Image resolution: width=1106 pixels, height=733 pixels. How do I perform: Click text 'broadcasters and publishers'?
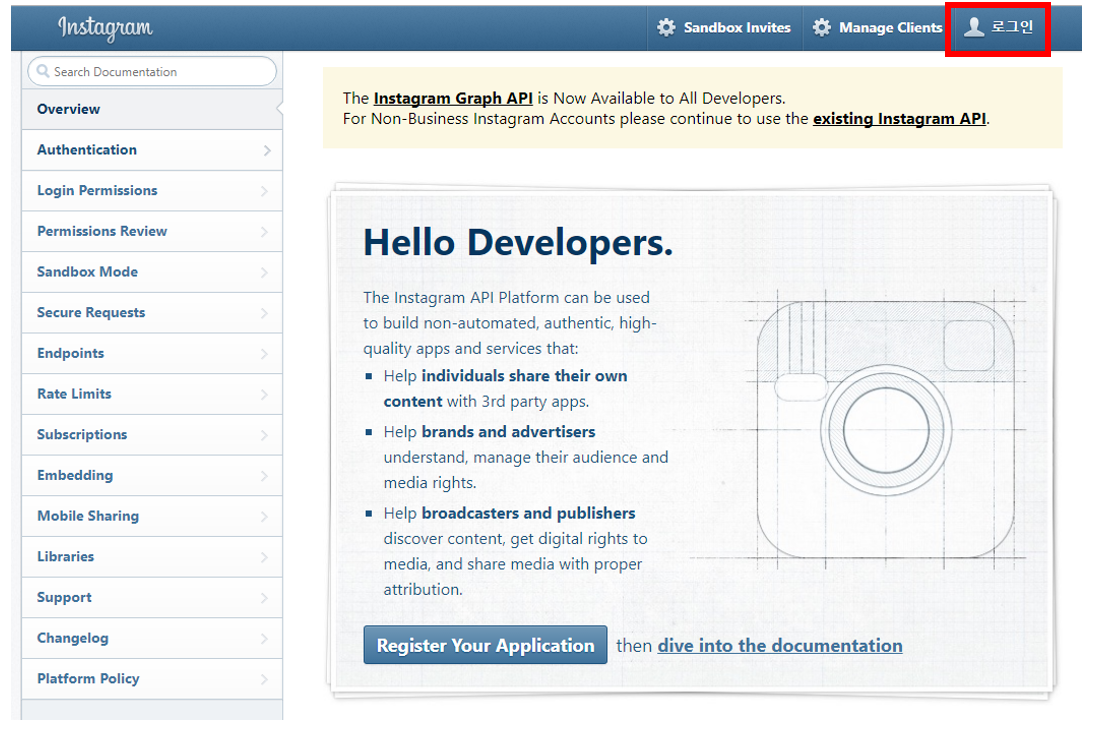click(x=528, y=513)
